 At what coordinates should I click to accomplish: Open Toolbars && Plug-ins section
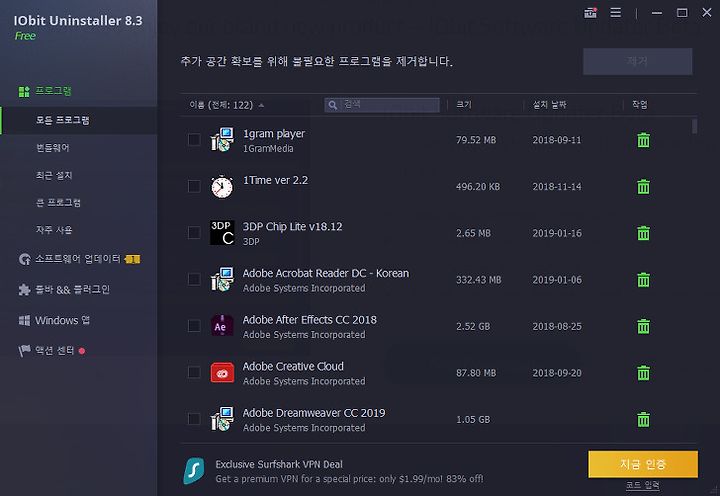point(72,289)
